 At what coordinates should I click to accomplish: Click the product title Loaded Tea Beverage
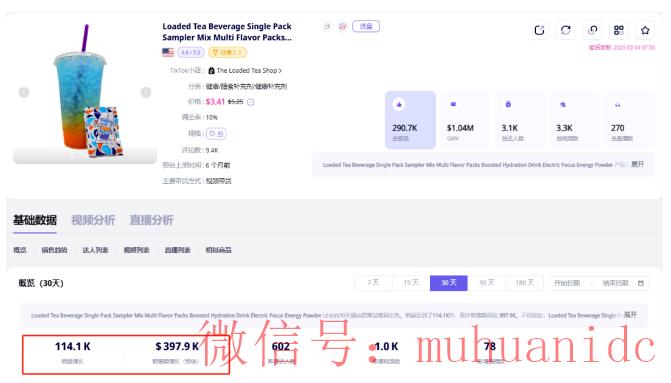click(x=227, y=32)
